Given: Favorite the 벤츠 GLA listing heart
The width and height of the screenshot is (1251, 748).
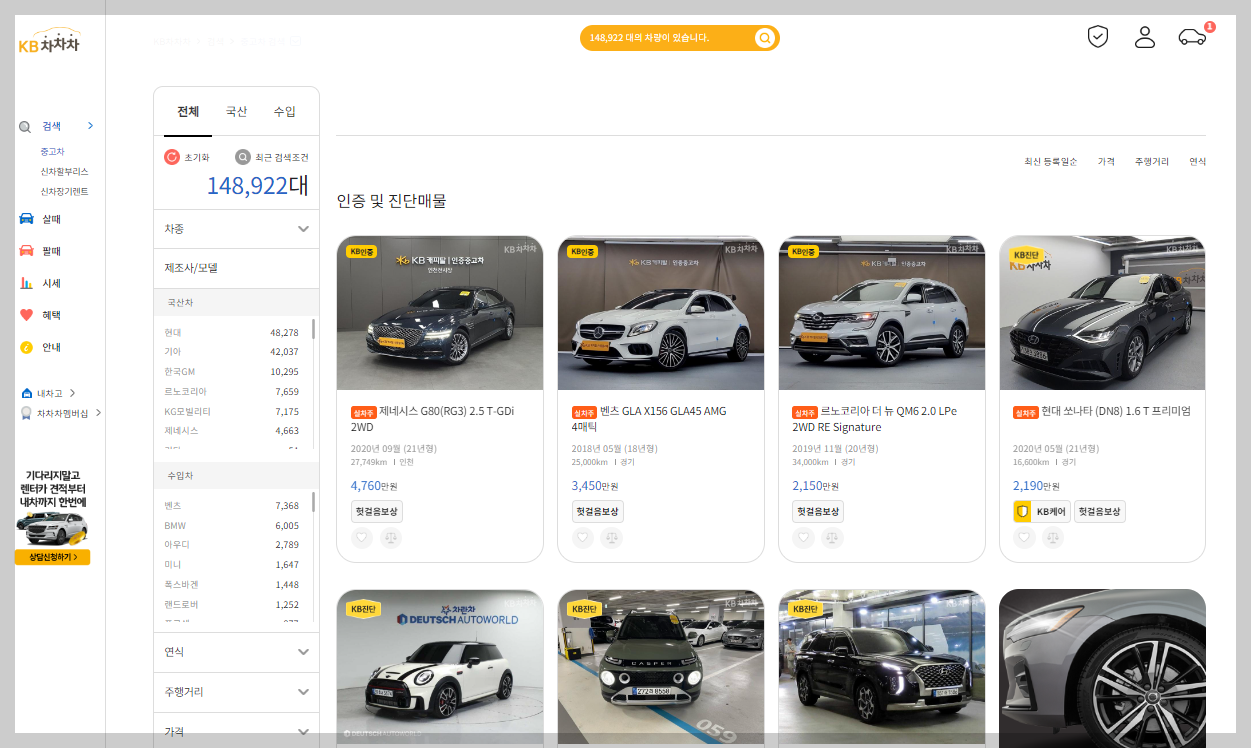Looking at the screenshot, I should pyautogui.click(x=583, y=538).
